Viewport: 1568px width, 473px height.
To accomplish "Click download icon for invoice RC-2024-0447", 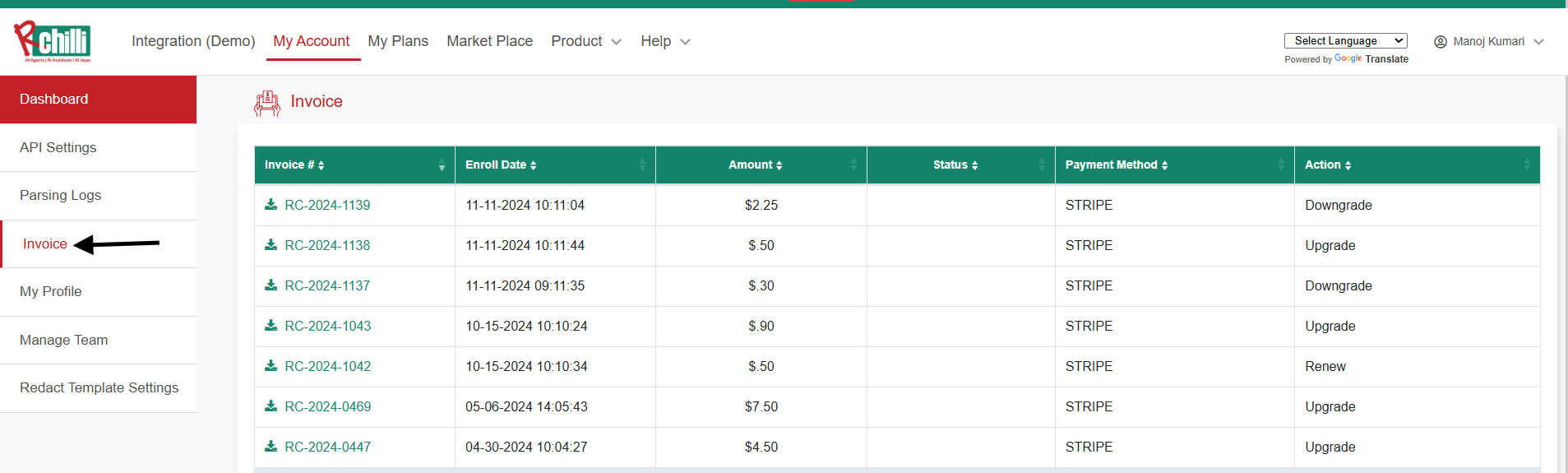I will [x=271, y=446].
